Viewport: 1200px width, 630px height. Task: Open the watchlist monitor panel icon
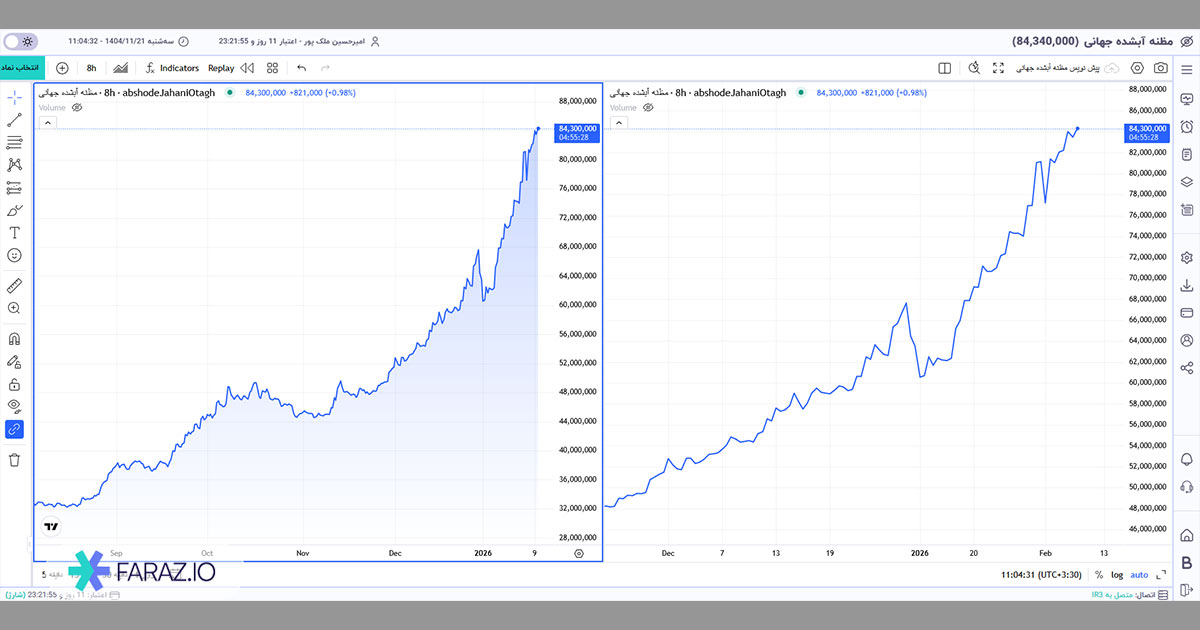(1186, 99)
